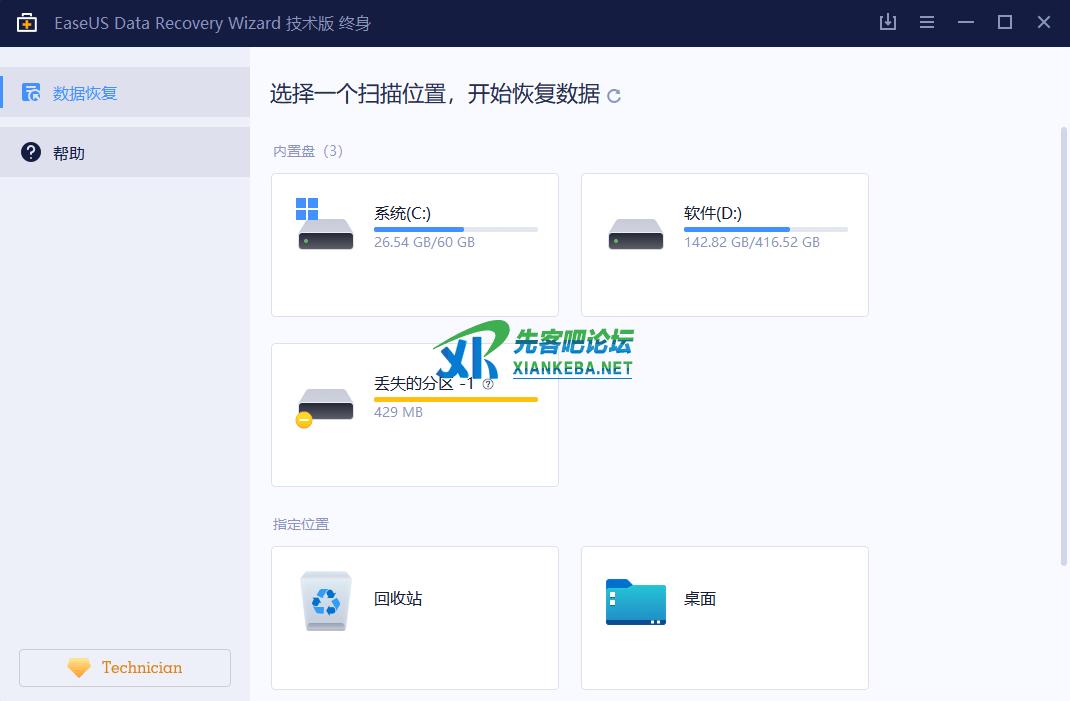Open the hamburger menu in title bar
This screenshot has width=1070, height=701.
tap(927, 22)
